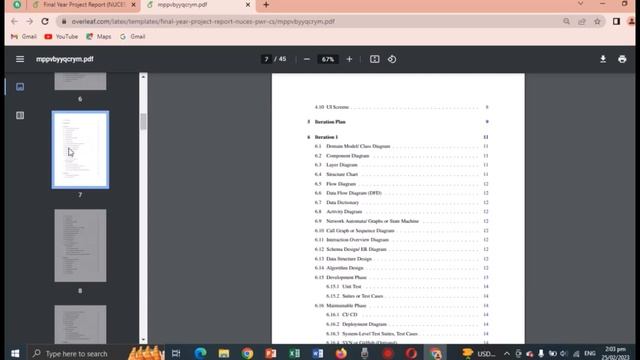Open the tab search dropdown chevron
The image size is (640, 360).
pyautogui.click(x=580, y=4)
